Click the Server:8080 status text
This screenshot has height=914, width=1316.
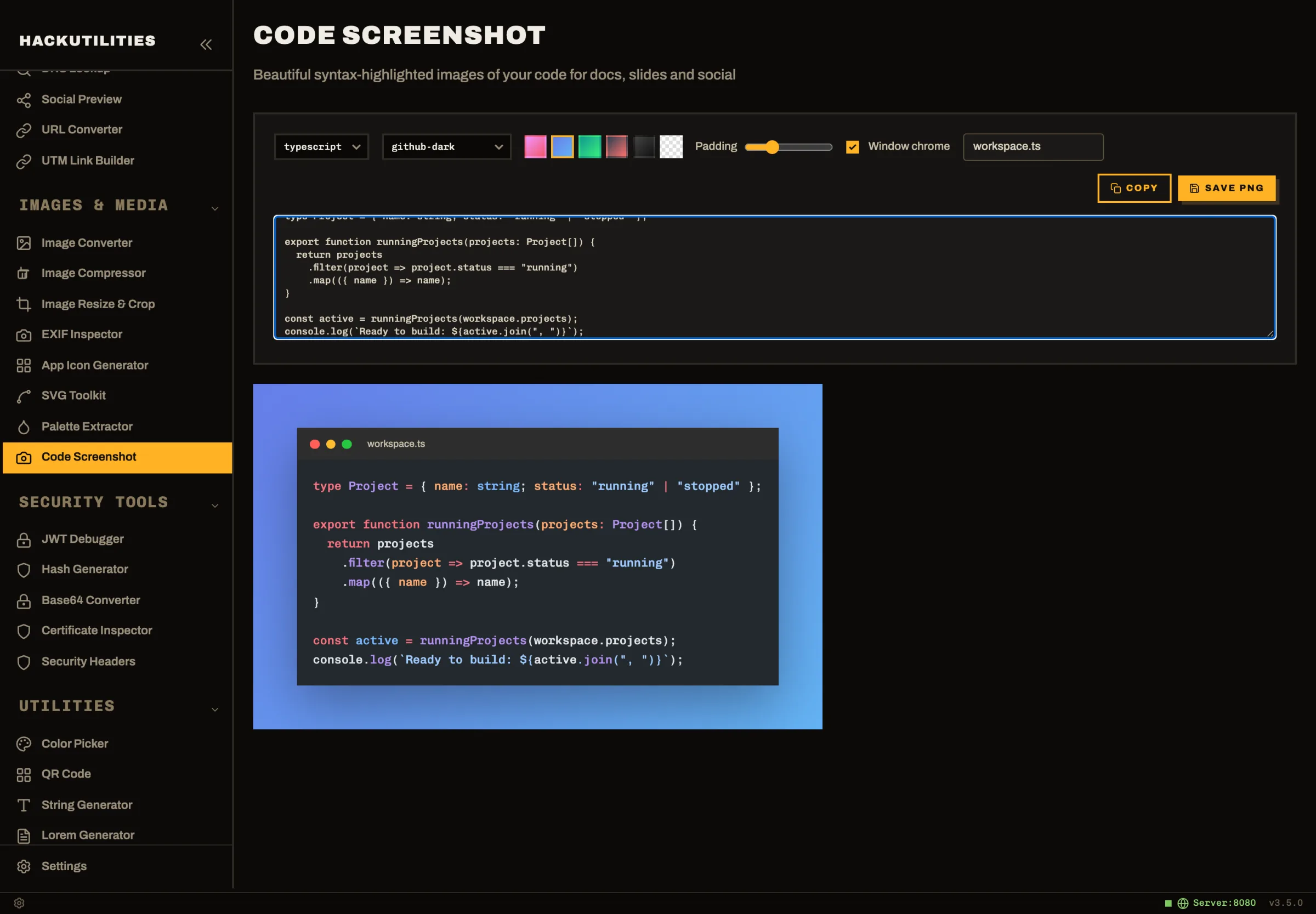coord(1224,903)
